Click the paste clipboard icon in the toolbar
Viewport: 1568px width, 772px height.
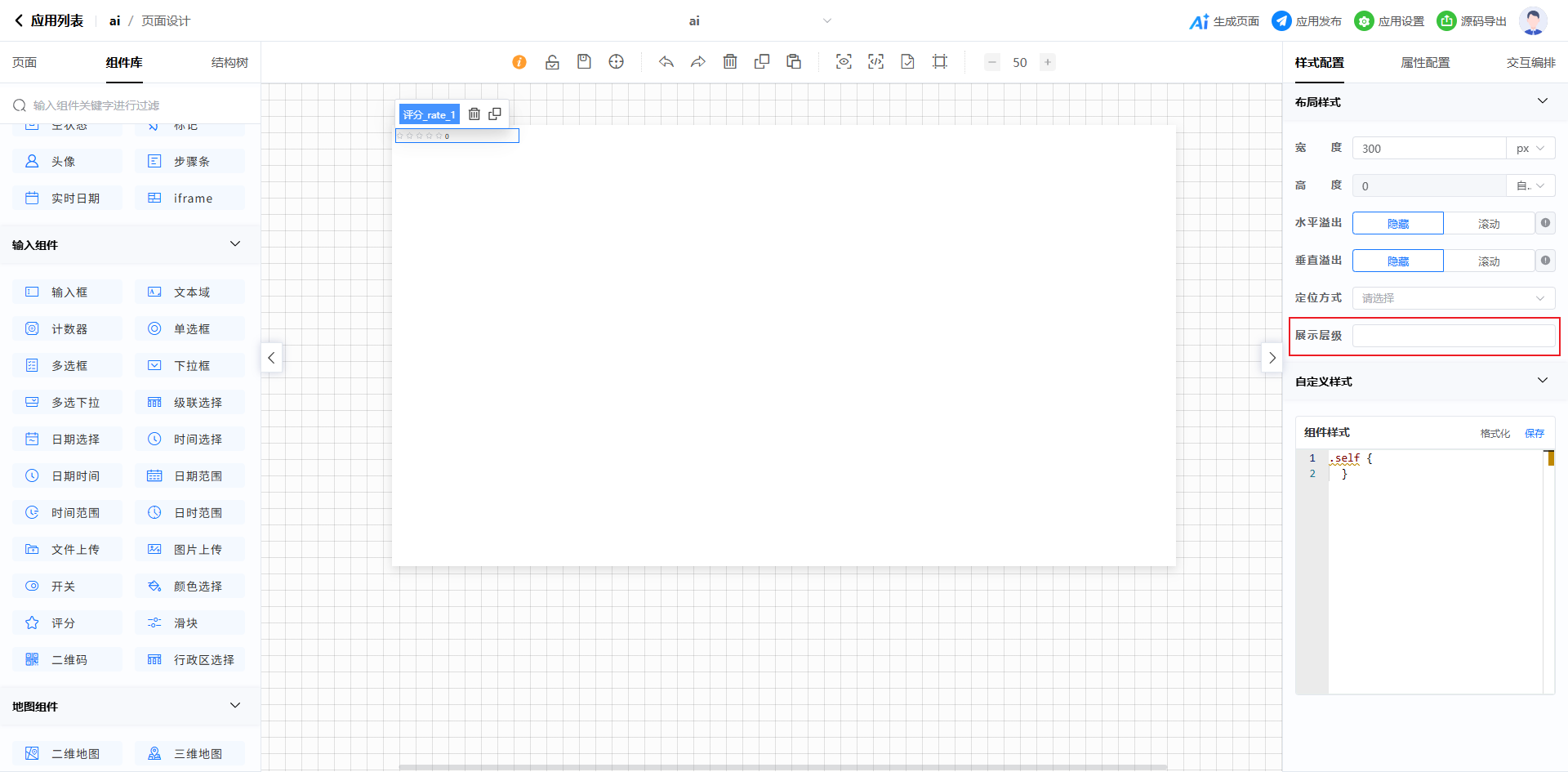(x=793, y=62)
